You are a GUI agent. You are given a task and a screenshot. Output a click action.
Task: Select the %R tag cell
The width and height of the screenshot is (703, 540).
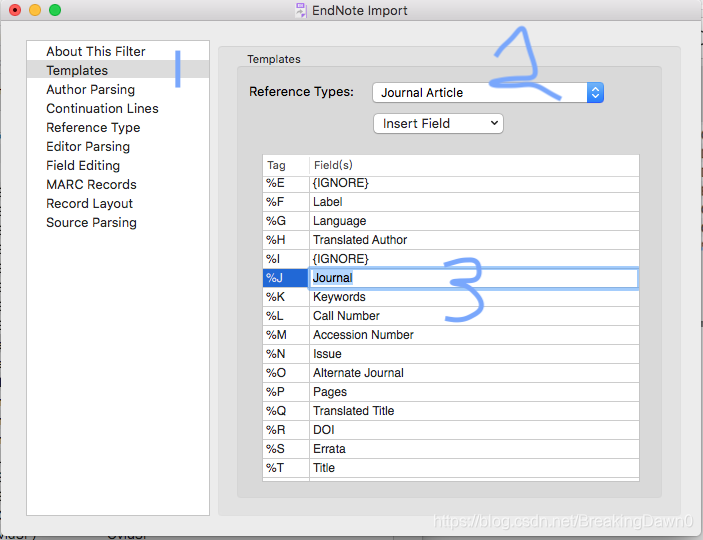click(x=286, y=430)
